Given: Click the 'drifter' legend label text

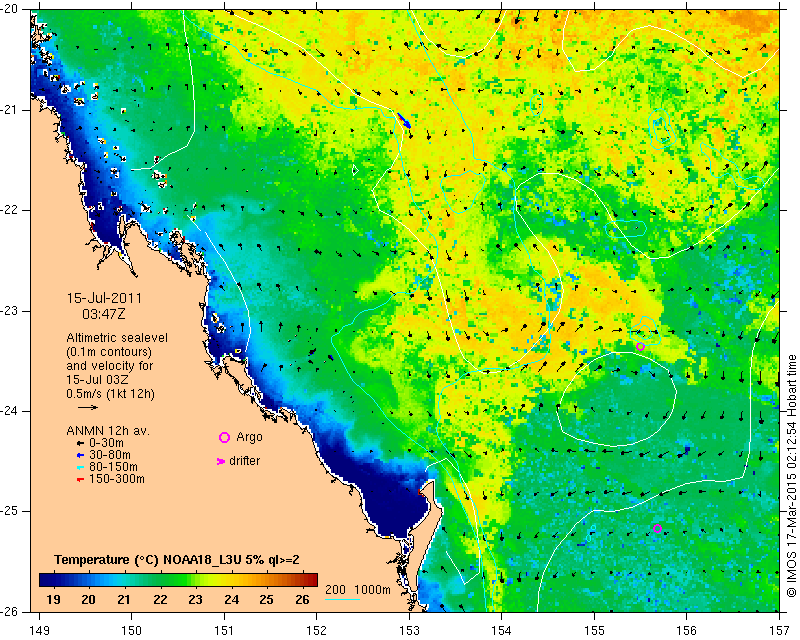Looking at the screenshot, I should [244, 461].
